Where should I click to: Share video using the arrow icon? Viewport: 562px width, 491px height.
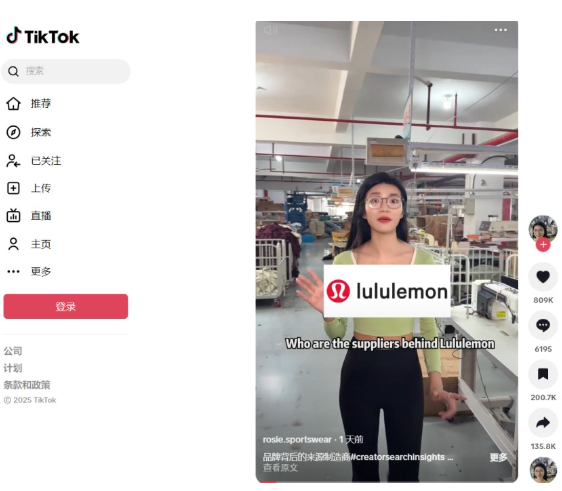tap(543, 423)
